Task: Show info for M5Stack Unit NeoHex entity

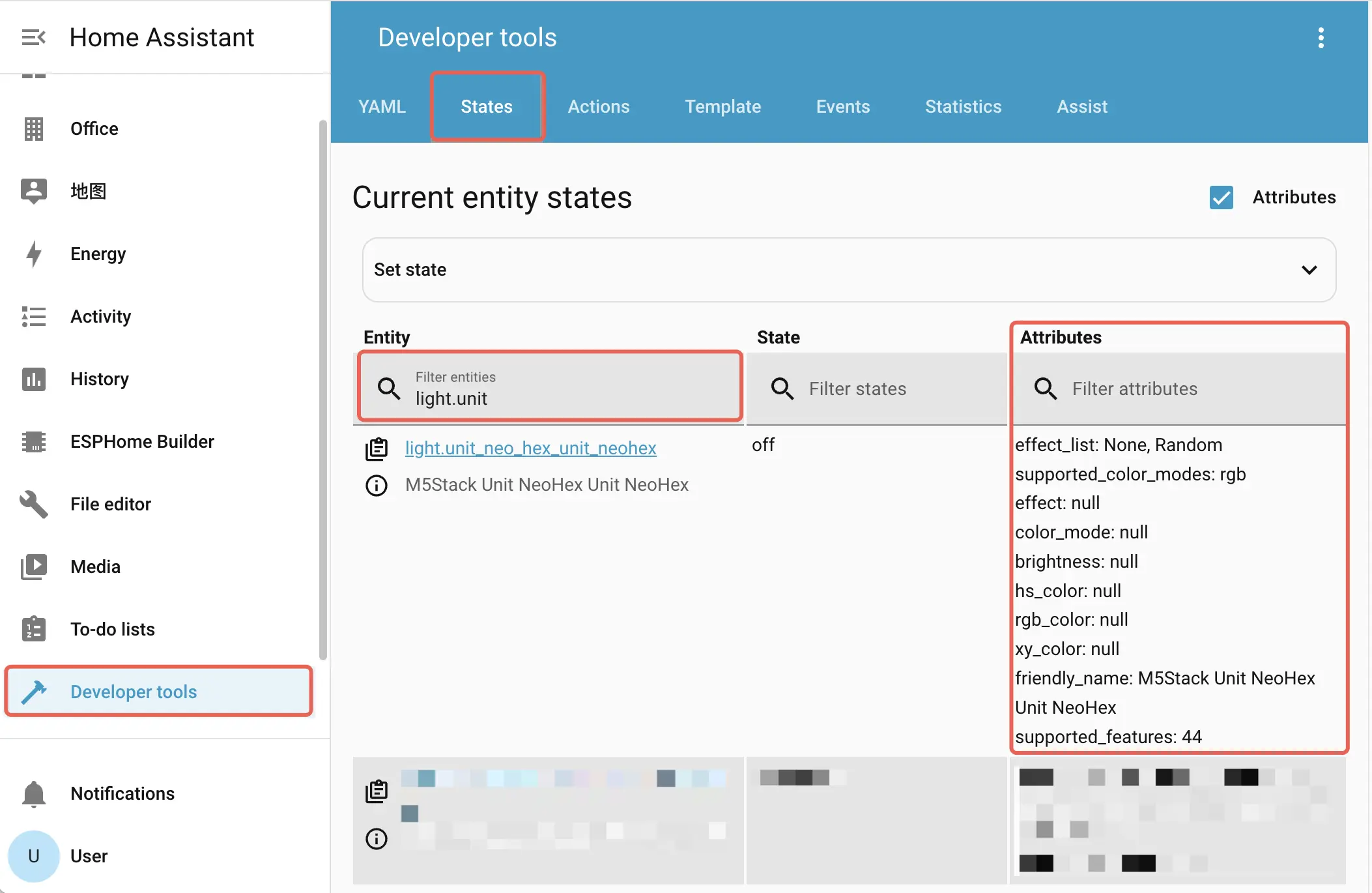Action: [x=377, y=486]
